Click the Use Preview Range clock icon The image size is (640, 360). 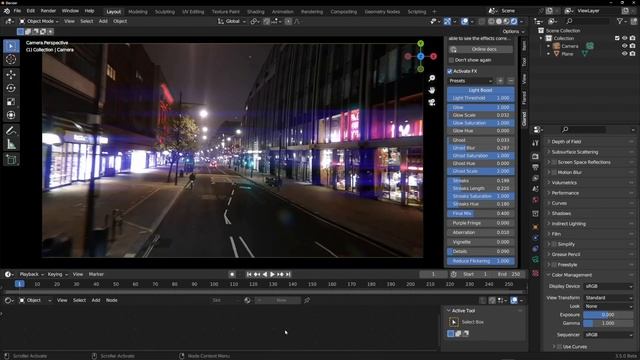pyautogui.click(x=453, y=274)
